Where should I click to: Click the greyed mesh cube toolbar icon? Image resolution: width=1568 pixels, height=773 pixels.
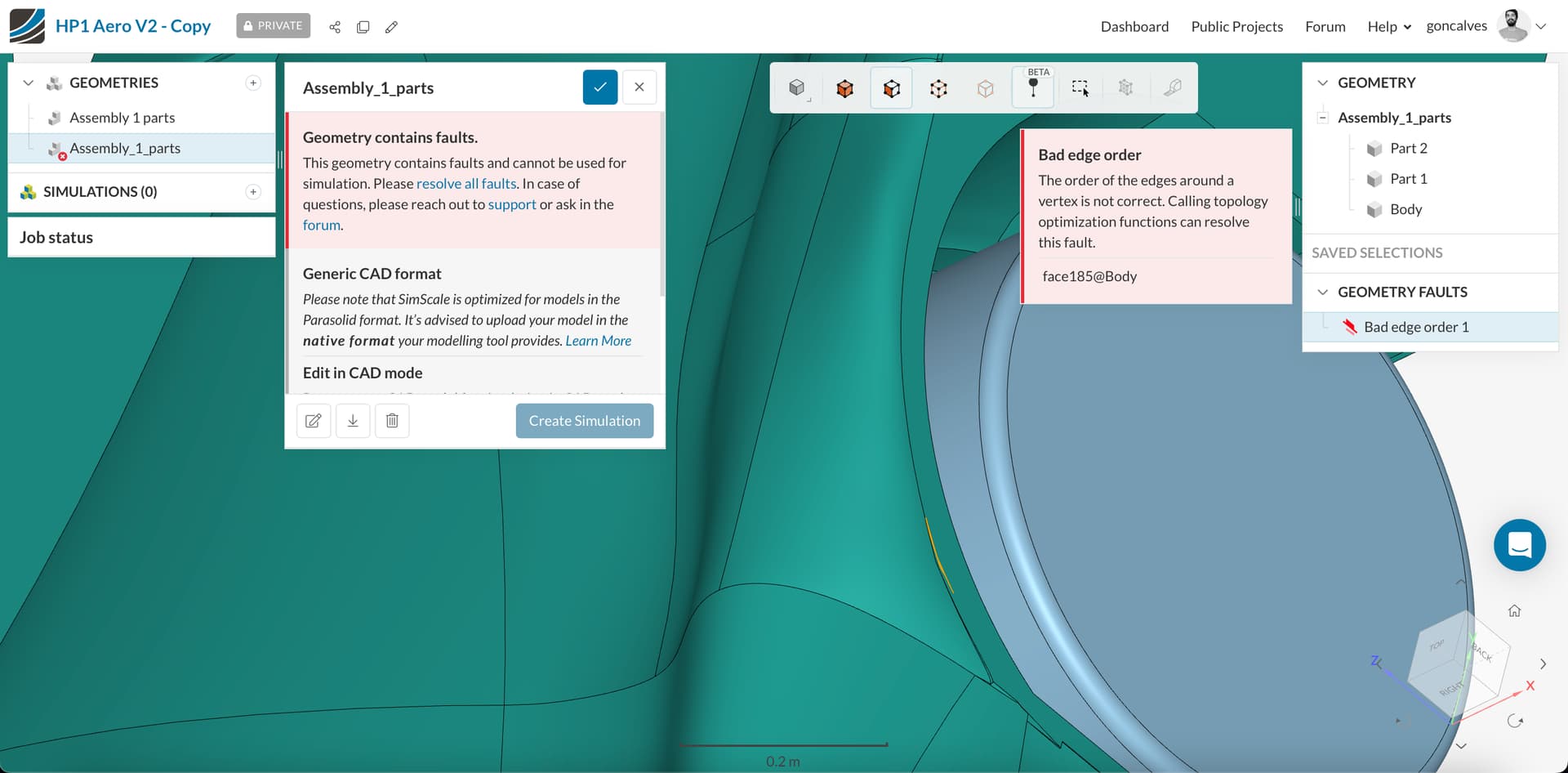1125,88
